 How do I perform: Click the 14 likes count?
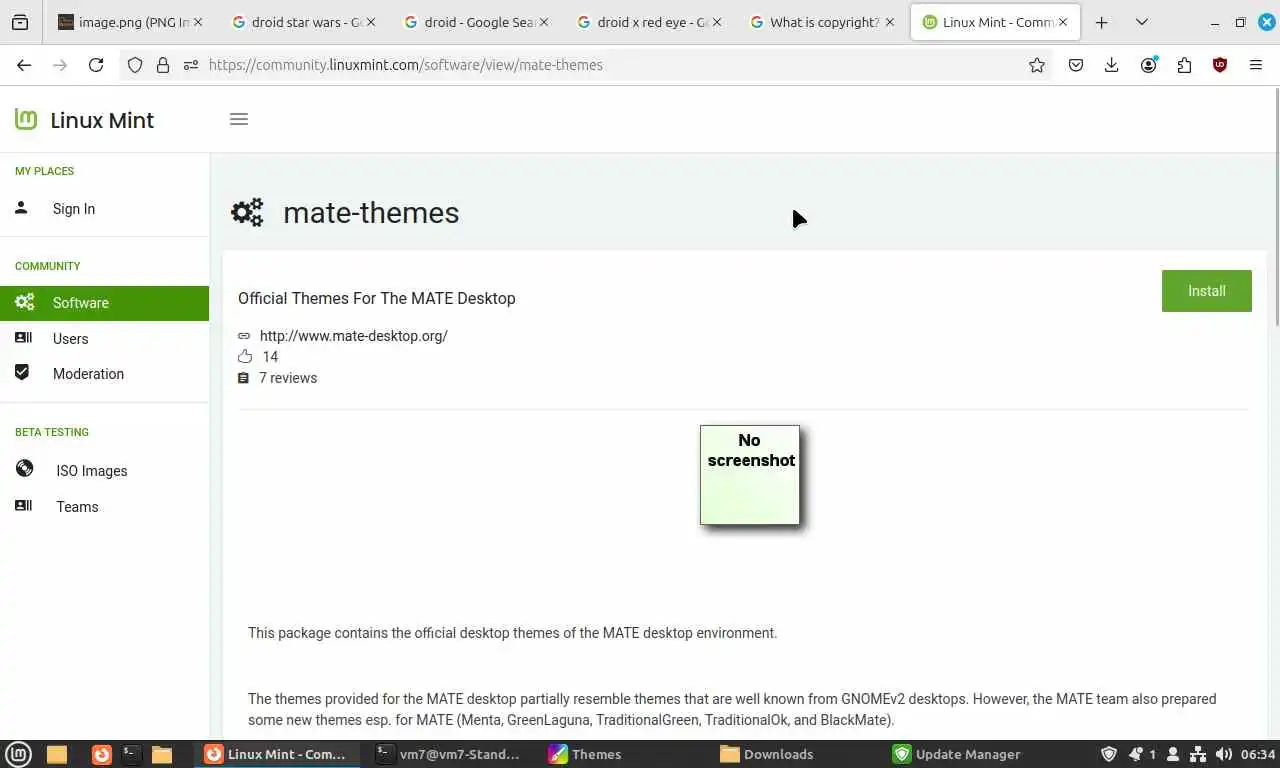tap(270, 357)
